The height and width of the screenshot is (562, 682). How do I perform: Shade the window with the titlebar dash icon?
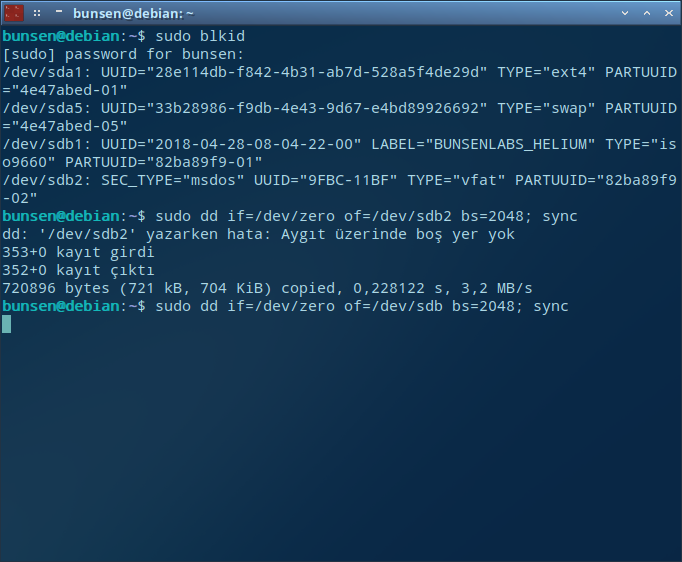[x=59, y=11]
